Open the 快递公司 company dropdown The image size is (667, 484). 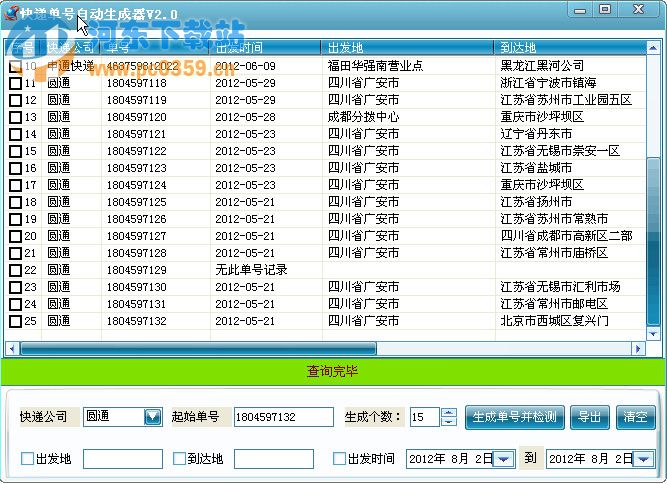[152, 417]
